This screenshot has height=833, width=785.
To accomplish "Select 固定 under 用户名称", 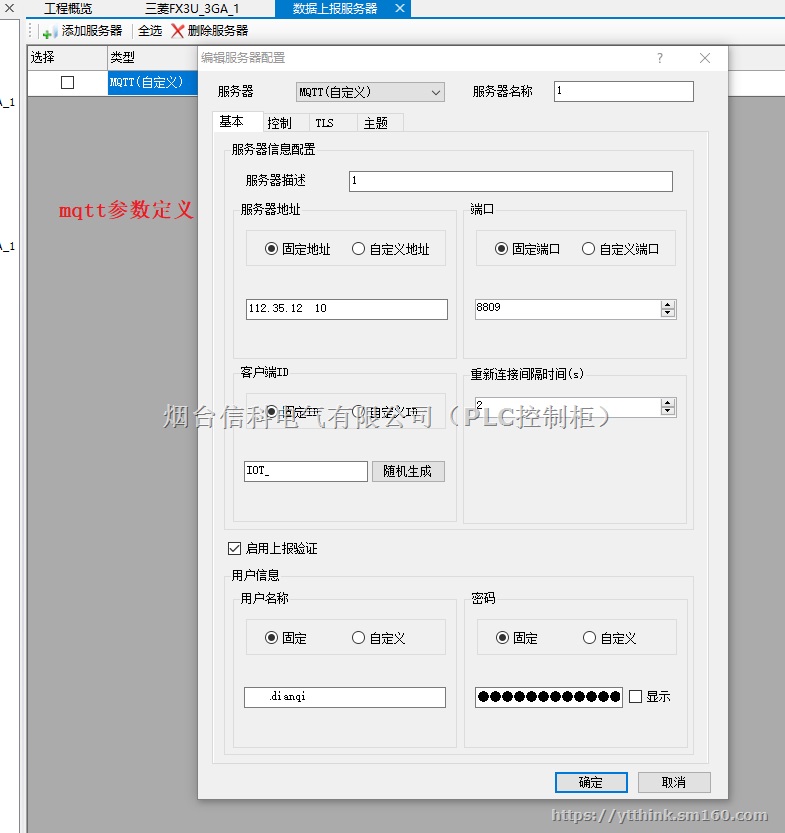I will click(271, 638).
